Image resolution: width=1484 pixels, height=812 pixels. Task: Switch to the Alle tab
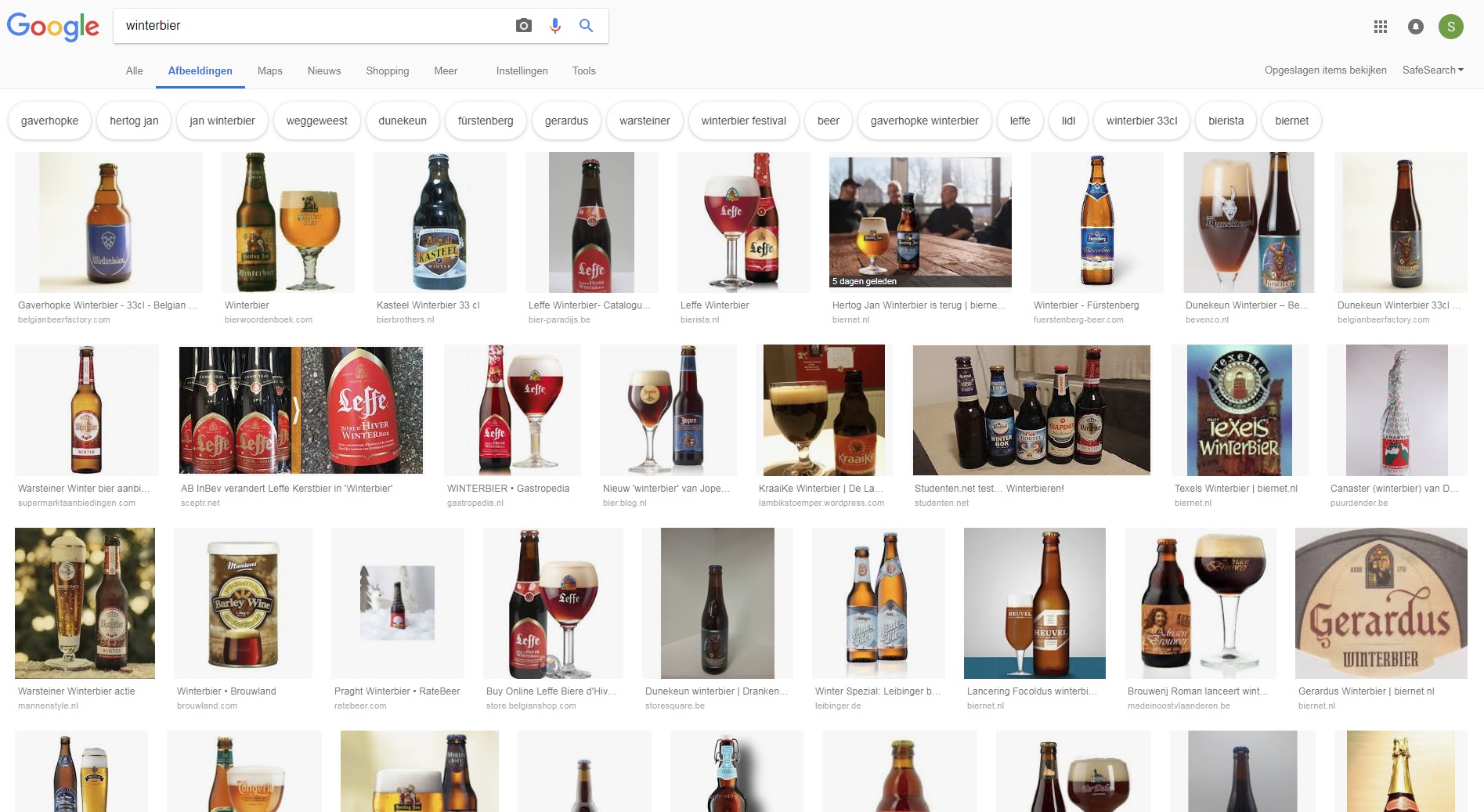134,70
